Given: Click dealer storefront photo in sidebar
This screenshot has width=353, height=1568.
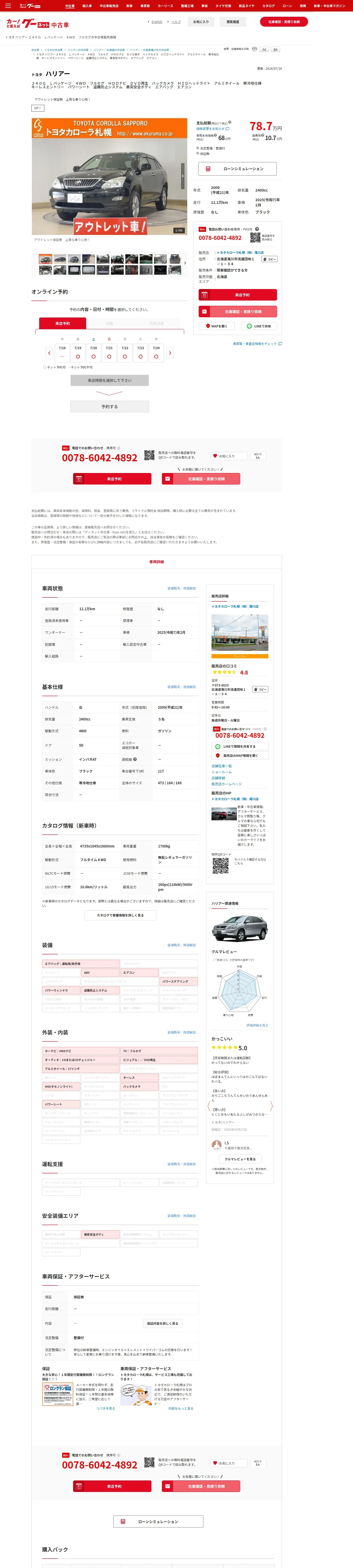Looking at the screenshot, I should 240,633.
